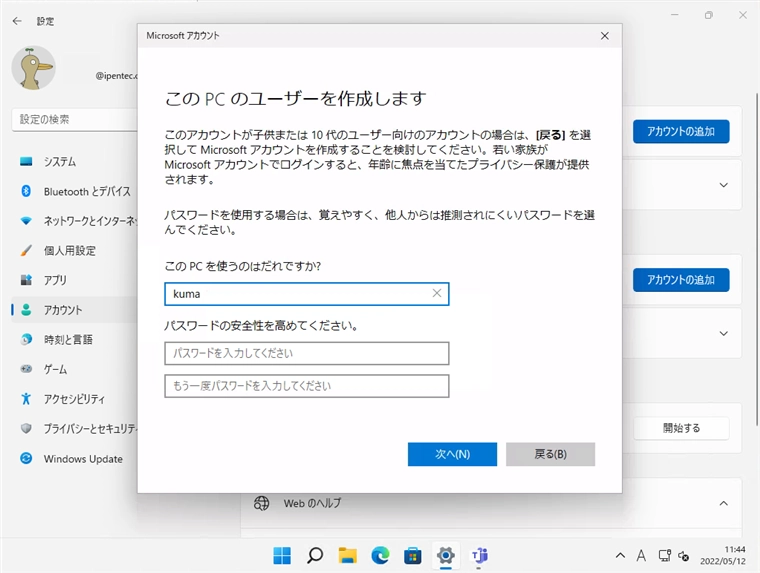
Task: Launch Microsoft Edge from the taskbar
Action: click(380, 556)
